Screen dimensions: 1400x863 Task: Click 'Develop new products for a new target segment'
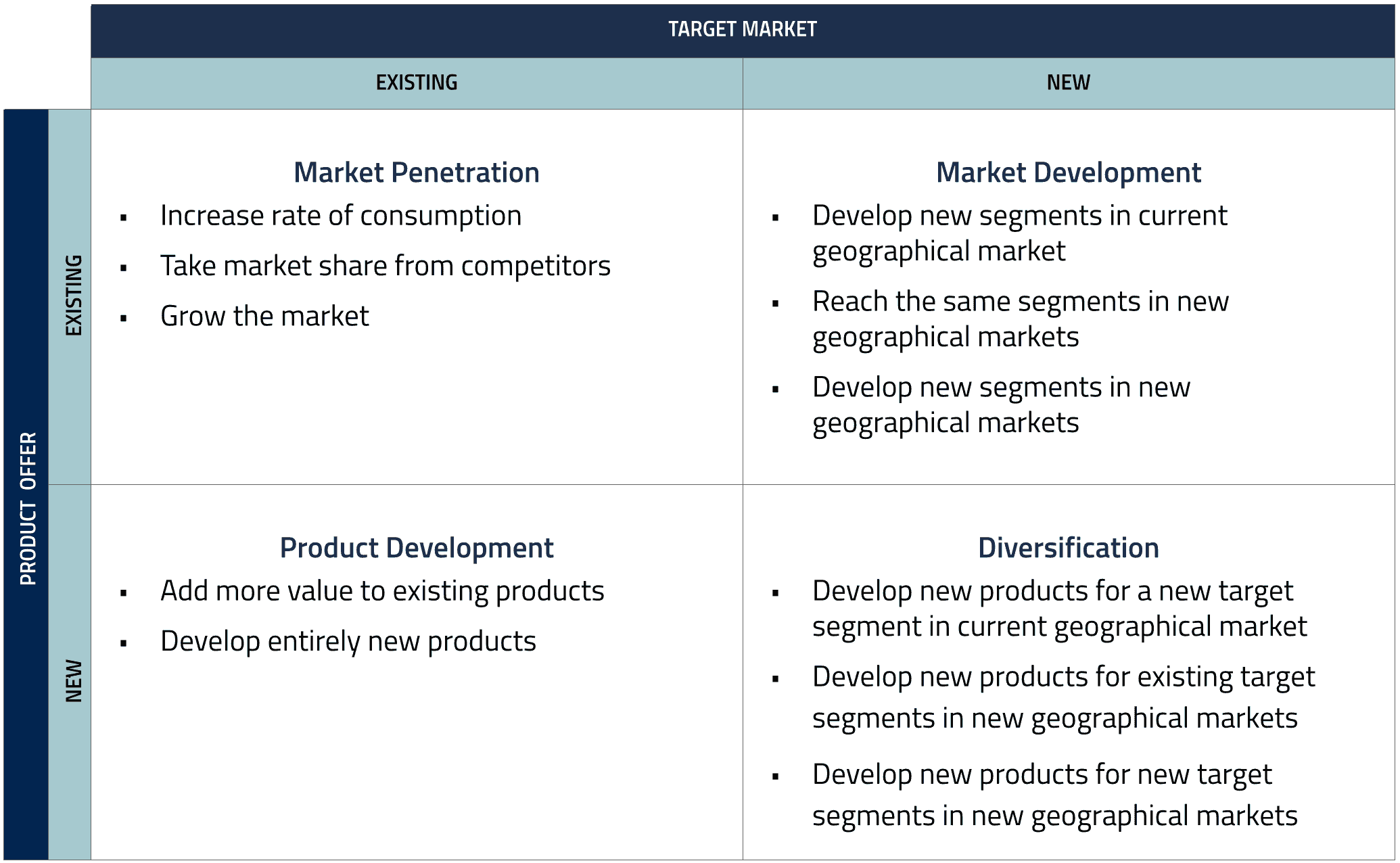coord(1052,608)
